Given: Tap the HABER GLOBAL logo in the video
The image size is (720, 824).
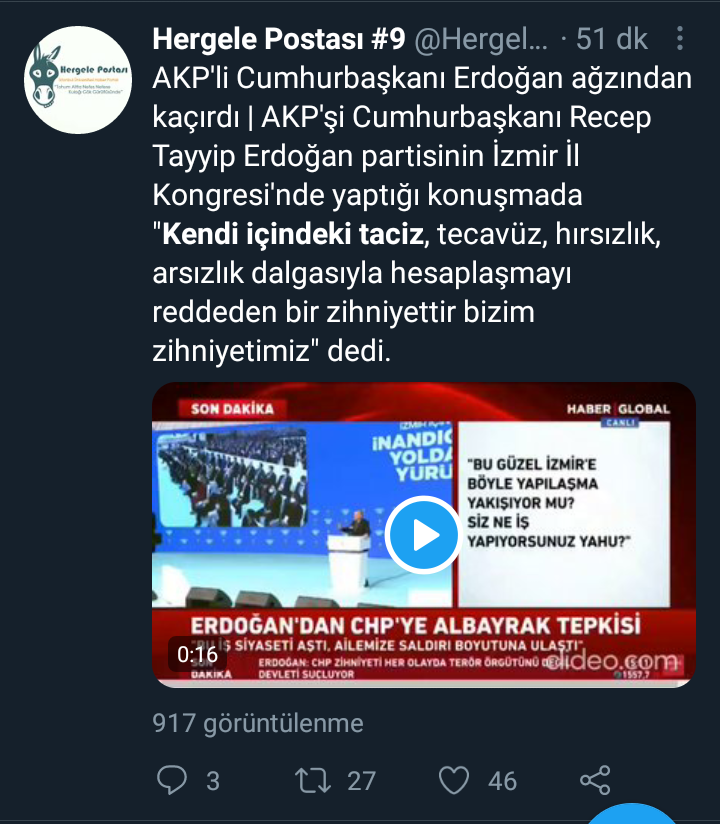Looking at the screenshot, I should tap(618, 409).
